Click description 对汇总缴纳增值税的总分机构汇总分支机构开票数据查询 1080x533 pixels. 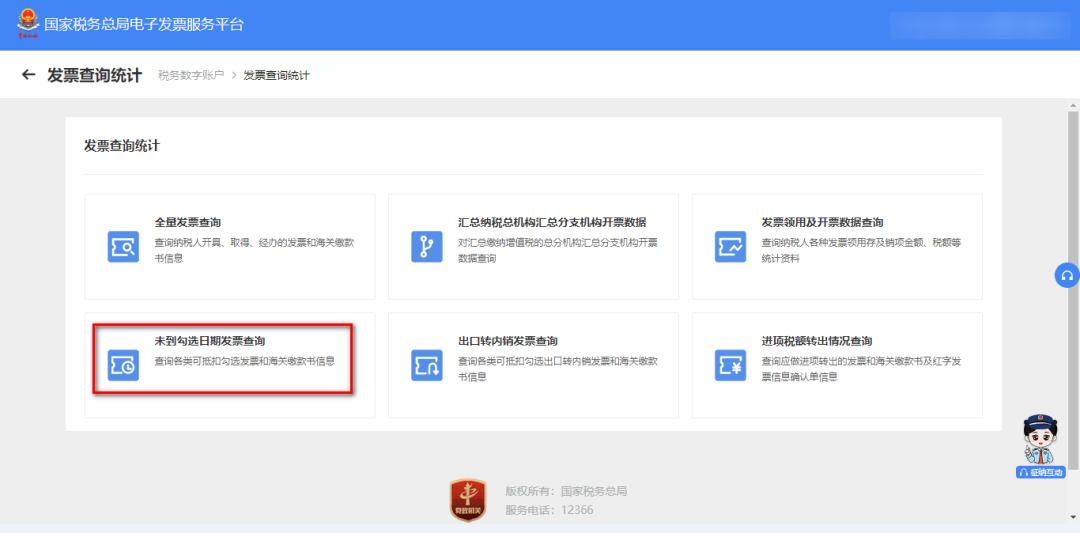[558, 251]
